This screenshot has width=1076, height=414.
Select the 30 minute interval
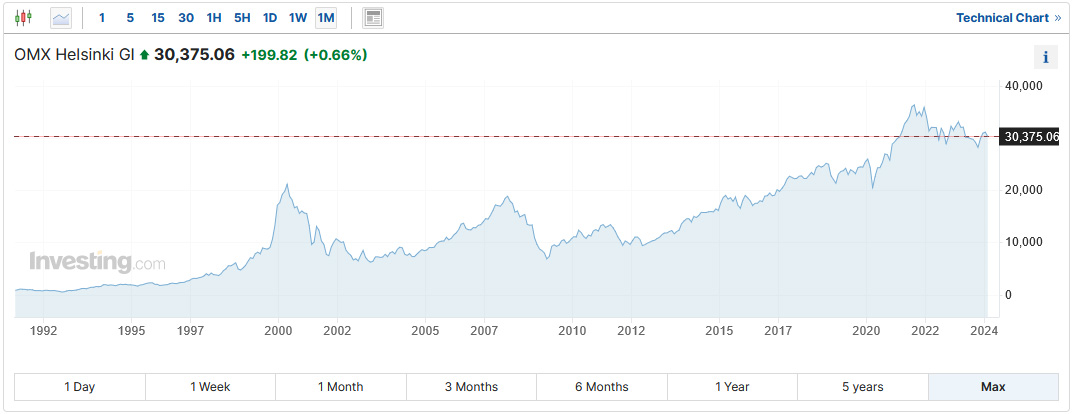click(186, 18)
